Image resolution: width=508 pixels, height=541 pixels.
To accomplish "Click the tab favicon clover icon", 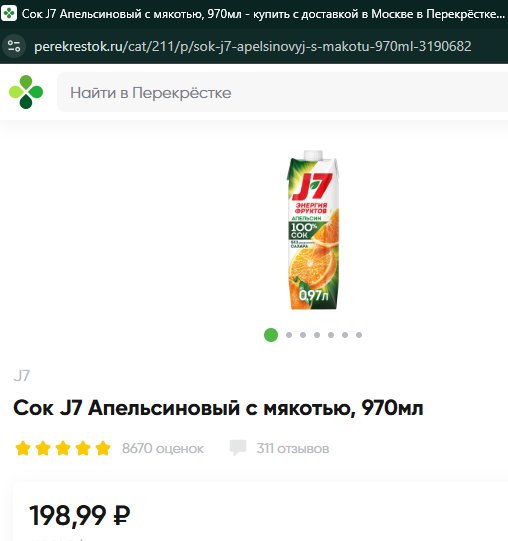I will (x=9, y=13).
